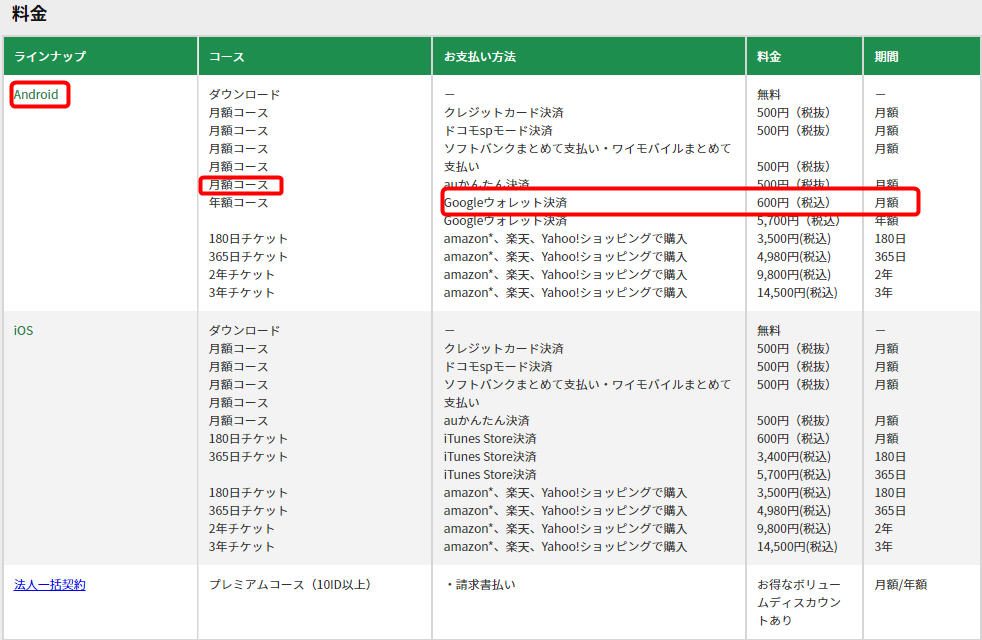Click the 期間 column header
The image size is (982, 640).
[886, 57]
